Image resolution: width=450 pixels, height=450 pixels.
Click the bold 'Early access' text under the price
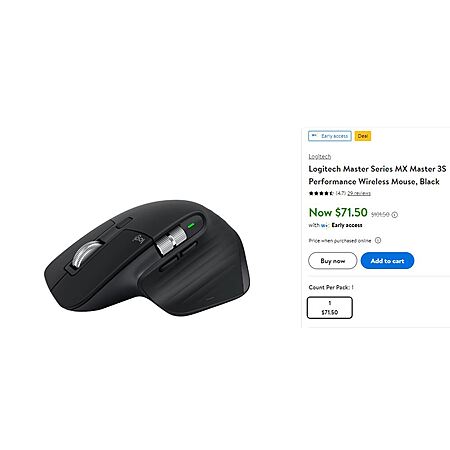click(x=347, y=225)
